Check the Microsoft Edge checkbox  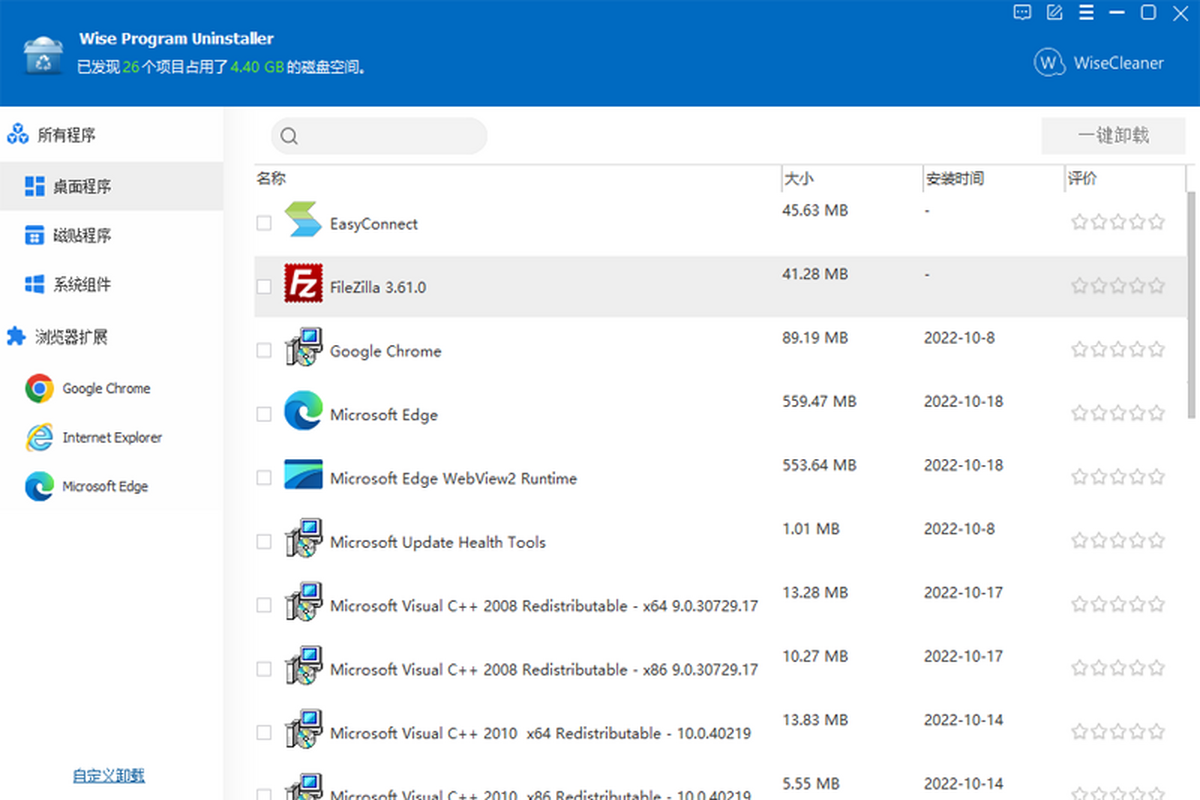pyautogui.click(x=264, y=414)
